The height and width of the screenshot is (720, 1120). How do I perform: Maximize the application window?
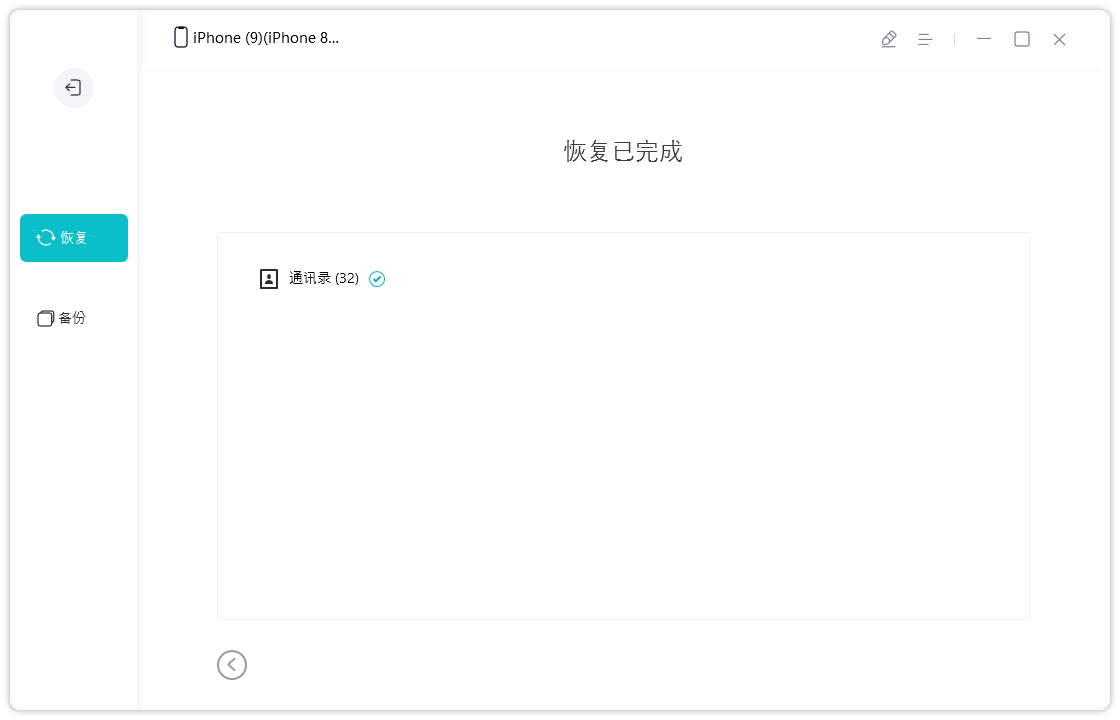coord(1022,39)
